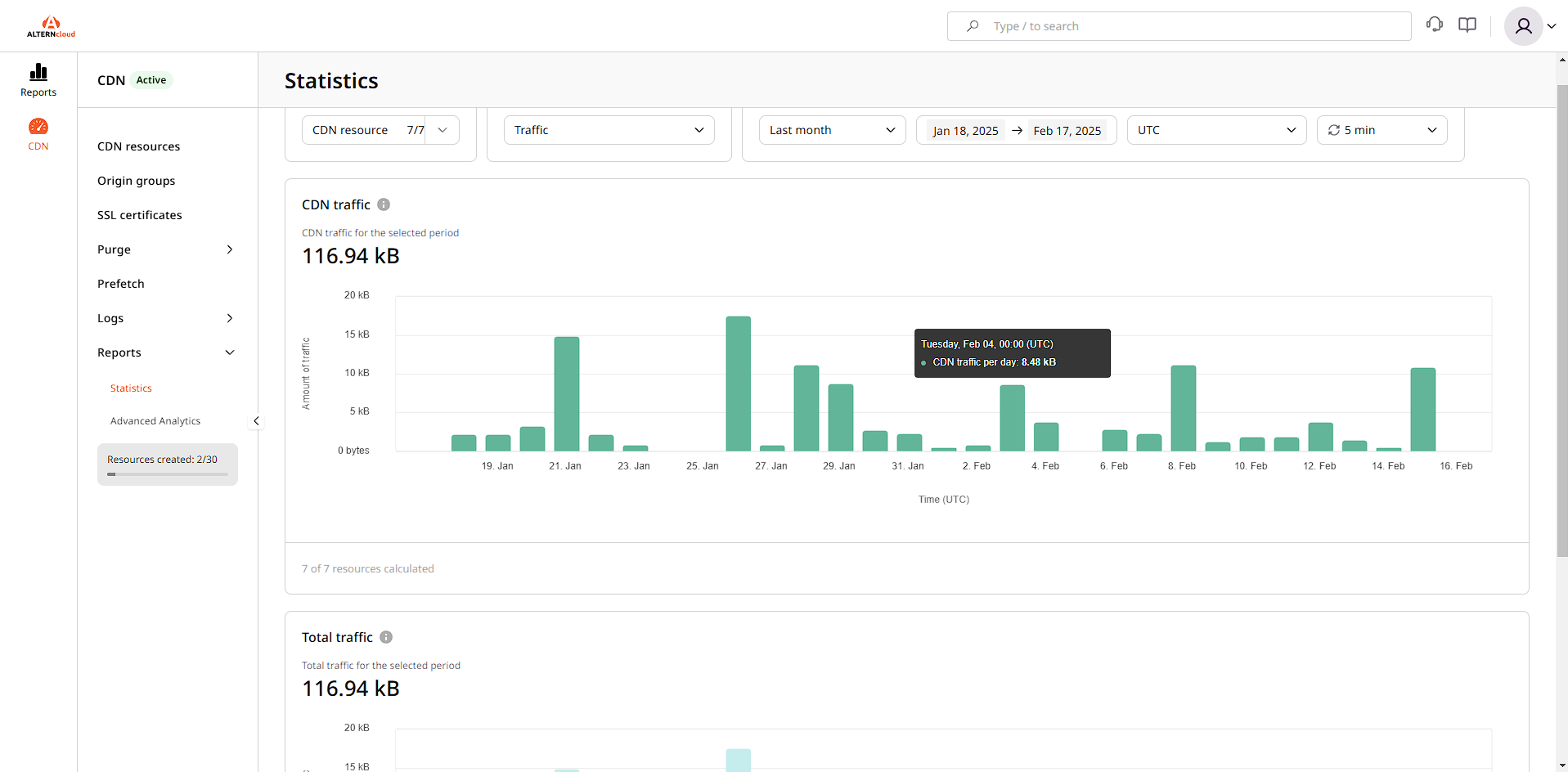Open the documentation book icon

(1467, 25)
